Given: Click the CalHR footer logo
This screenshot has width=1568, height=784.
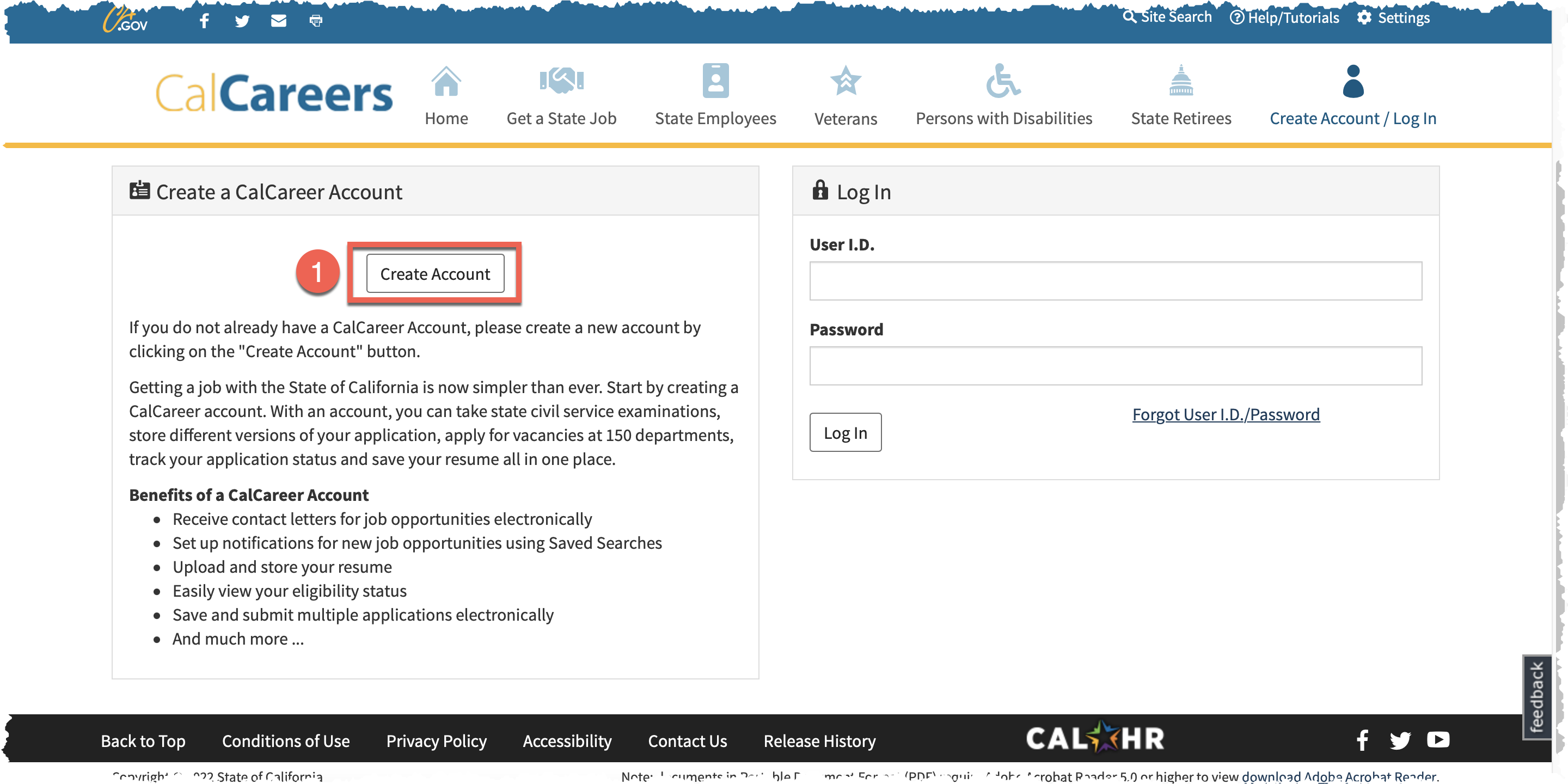Looking at the screenshot, I should [1095, 737].
